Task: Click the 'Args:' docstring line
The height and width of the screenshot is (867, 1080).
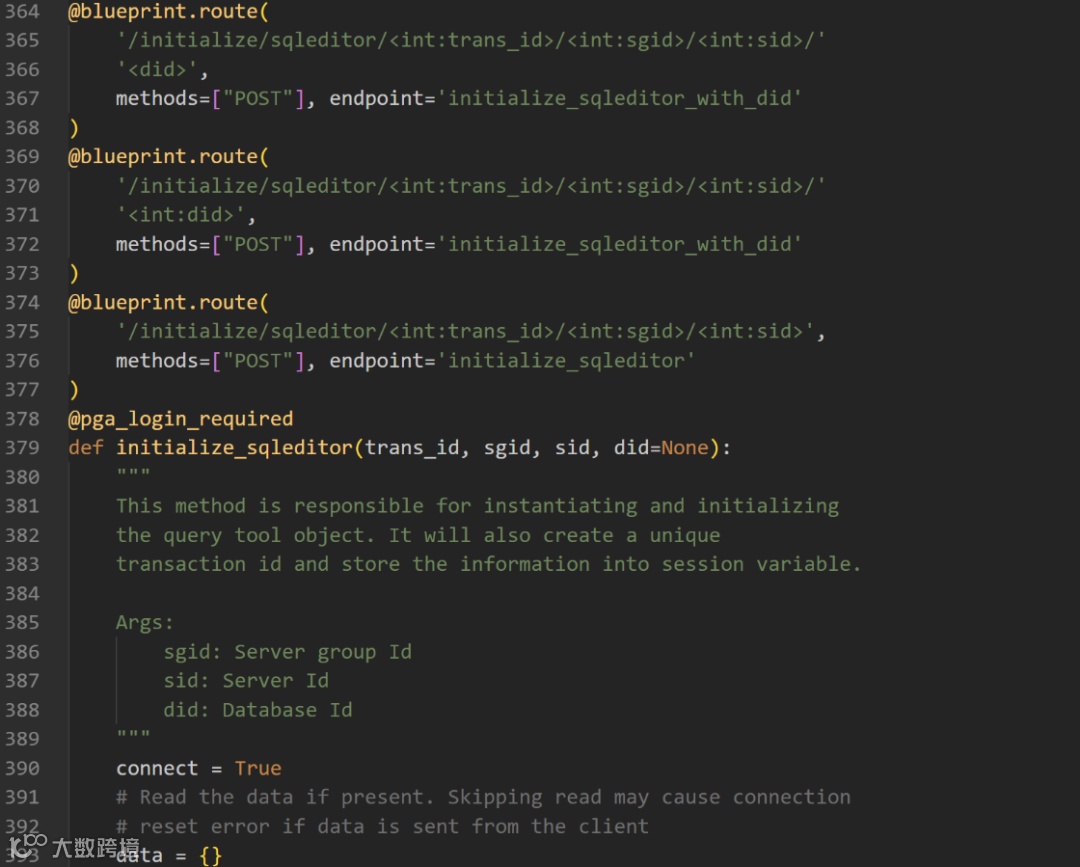Action: 145,623
